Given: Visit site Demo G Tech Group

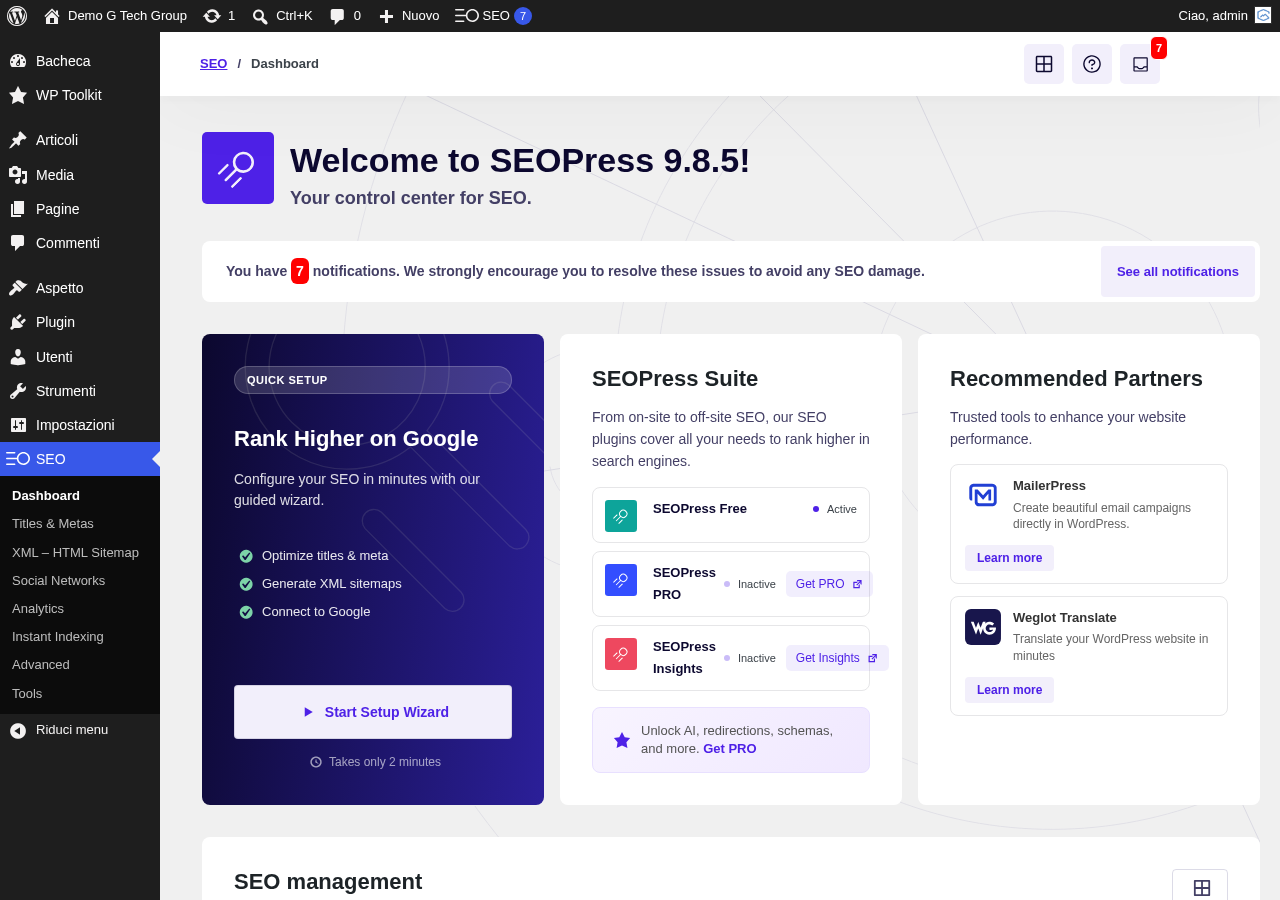Looking at the screenshot, I should pyautogui.click(x=115, y=15).
